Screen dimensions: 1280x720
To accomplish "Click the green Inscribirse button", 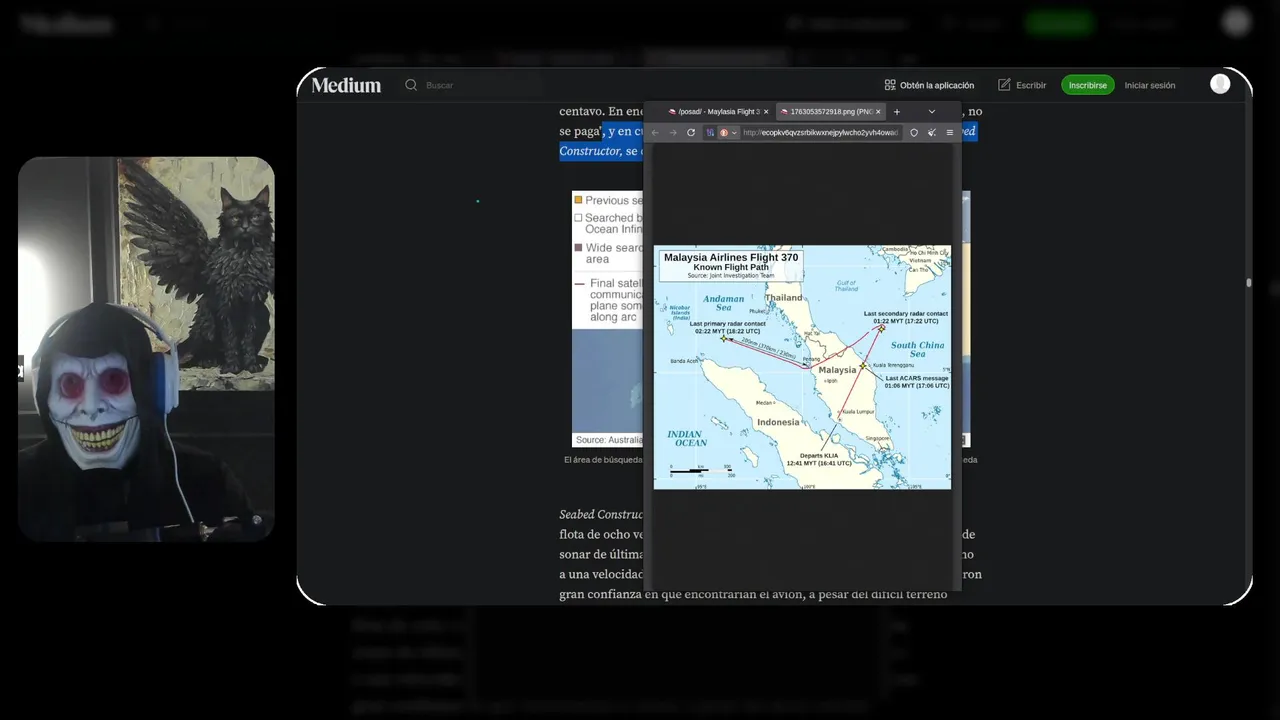I will pyautogui.click(x=1088, y=85).
